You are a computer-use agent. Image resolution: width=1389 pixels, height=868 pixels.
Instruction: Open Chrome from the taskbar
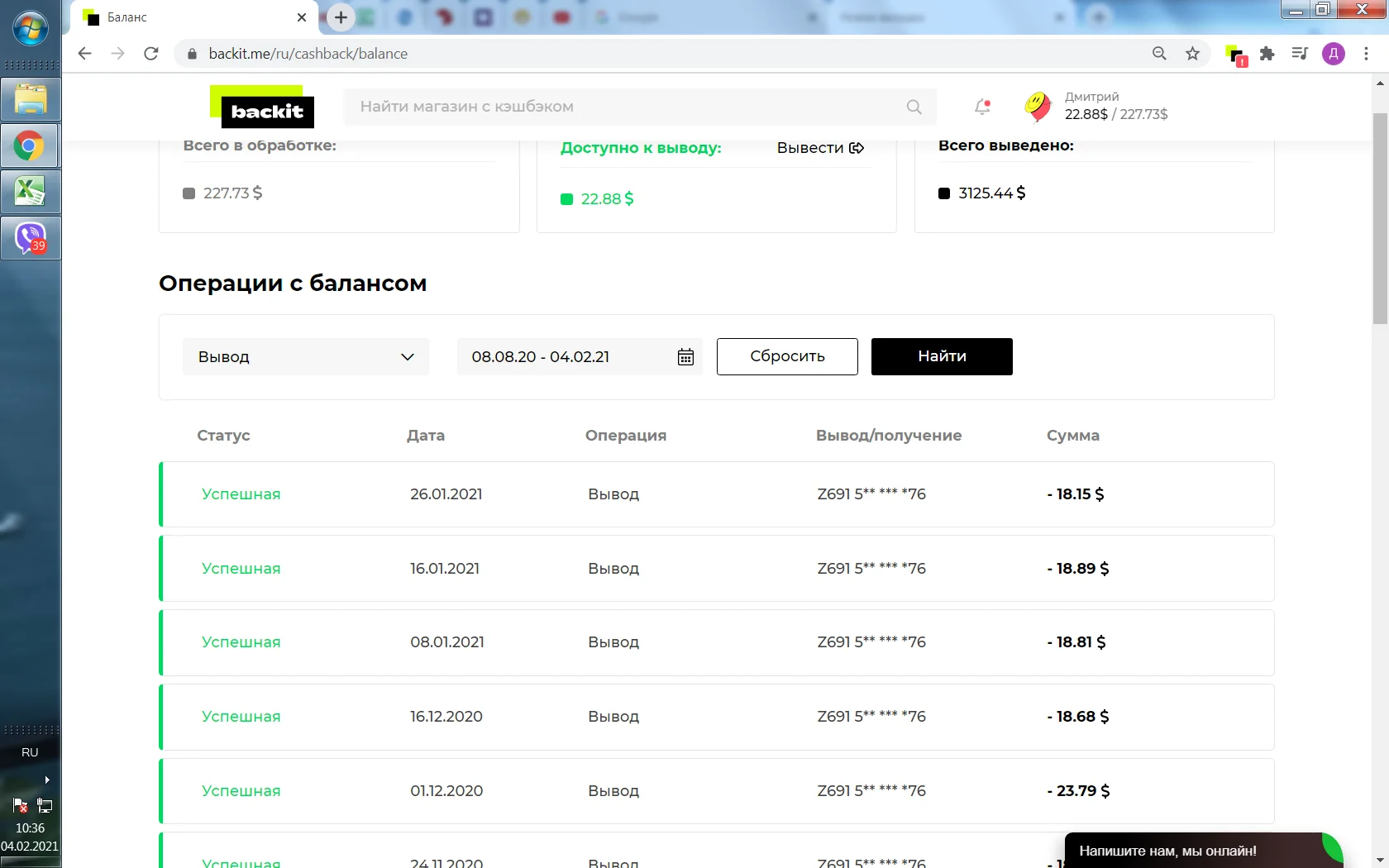pyautogui.click(x=31, y=147)
